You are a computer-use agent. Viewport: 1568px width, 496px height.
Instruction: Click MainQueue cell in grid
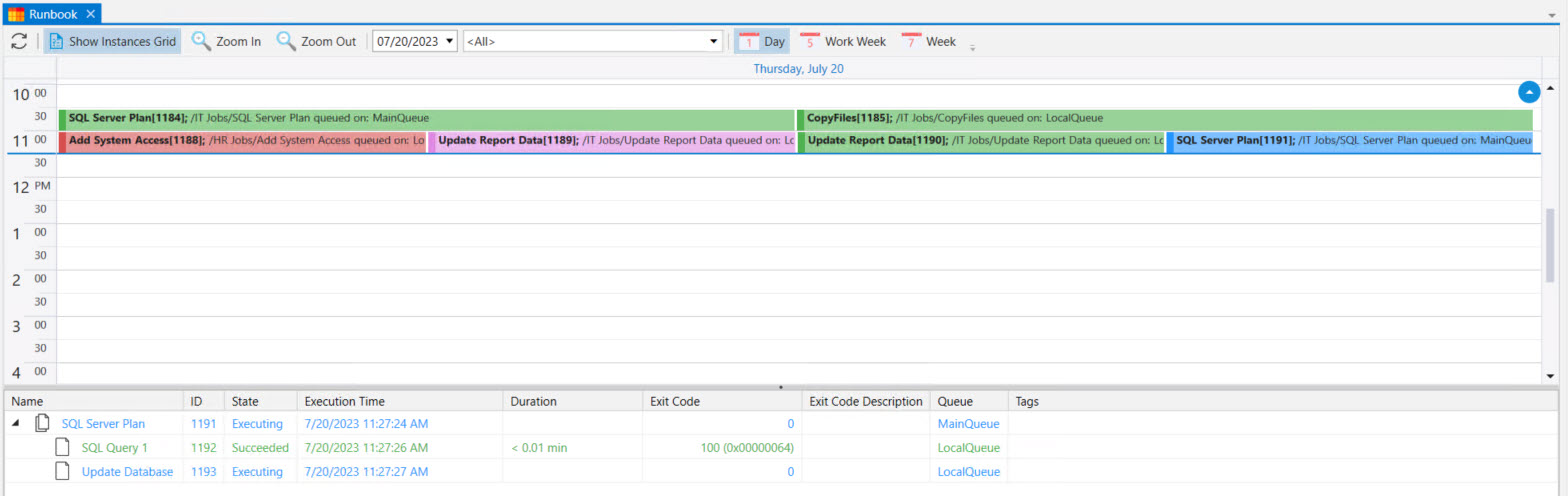[968, 424]
